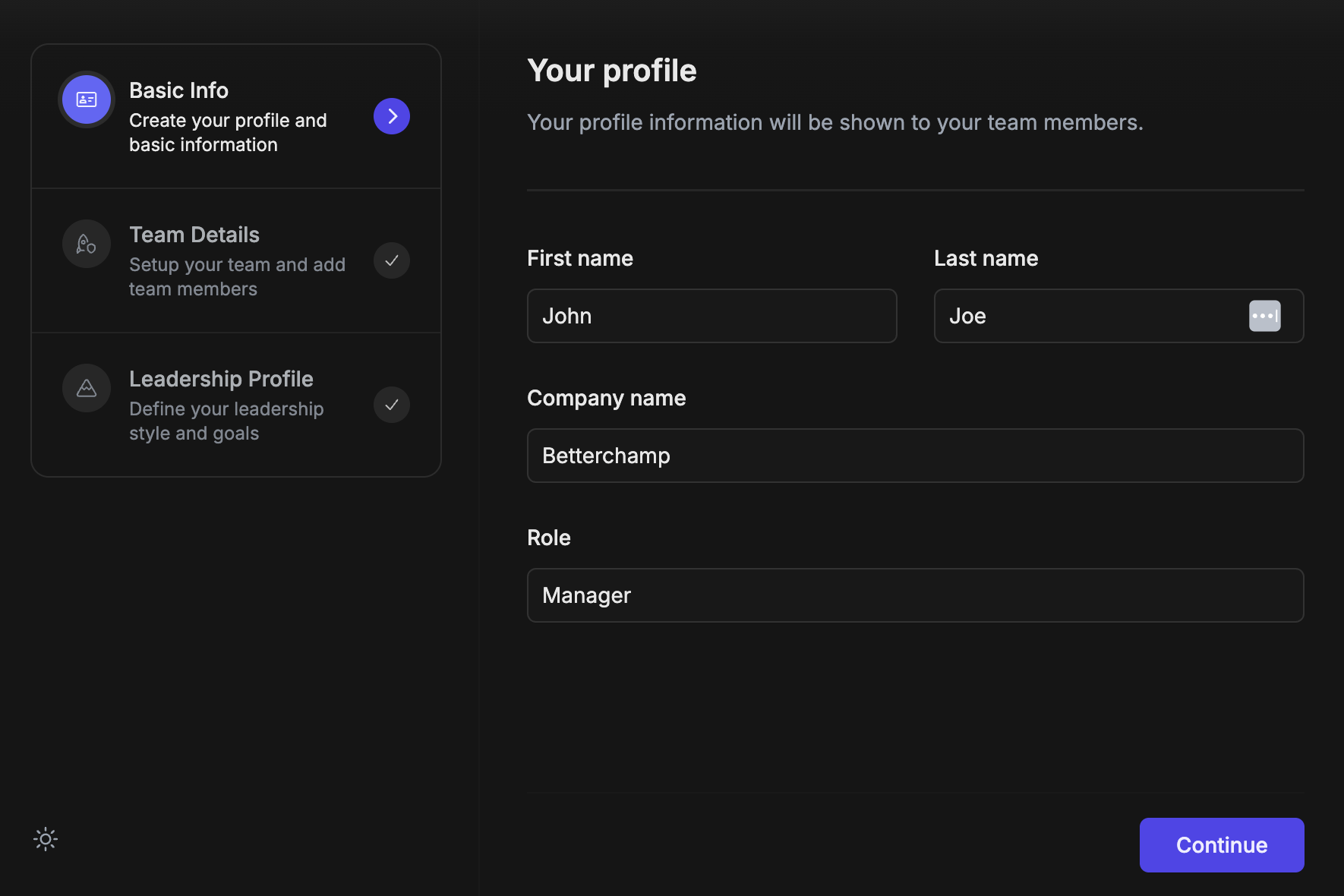
Task: Click the Role field showing Manager
Action: (915, 595)
